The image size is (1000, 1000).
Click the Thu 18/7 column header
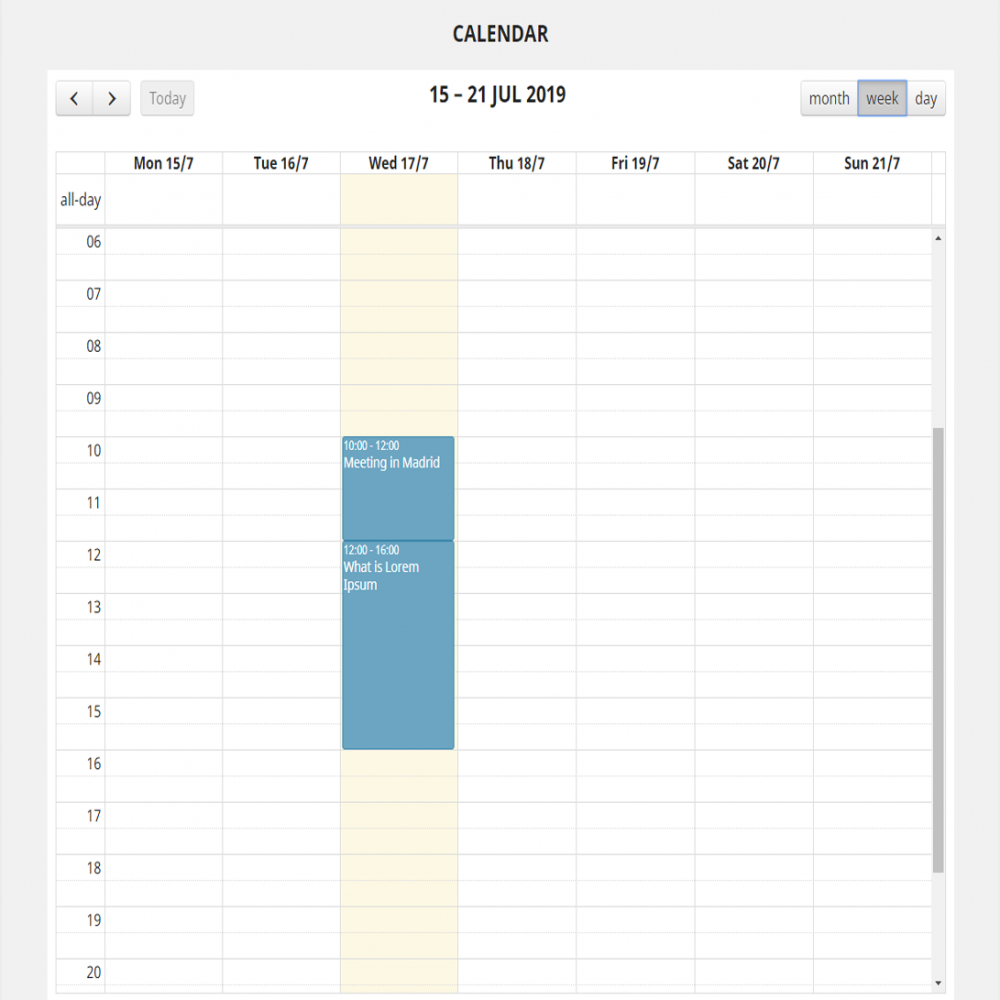[x=517, y=164]
